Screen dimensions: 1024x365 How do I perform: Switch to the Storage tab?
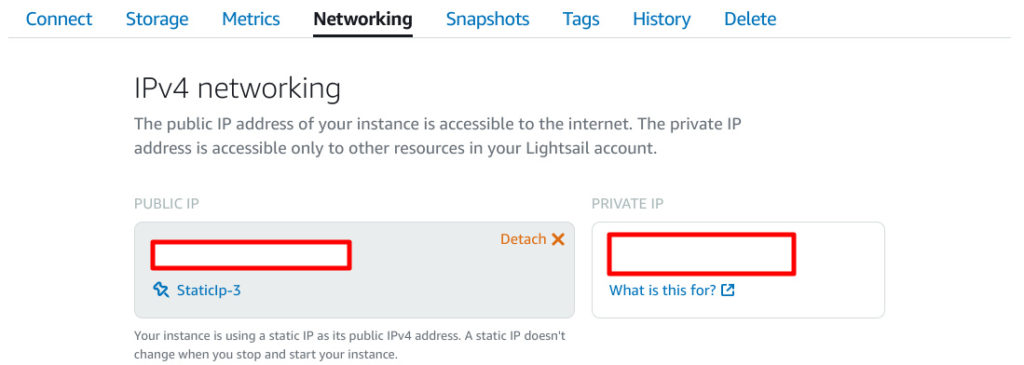point(157,19)
